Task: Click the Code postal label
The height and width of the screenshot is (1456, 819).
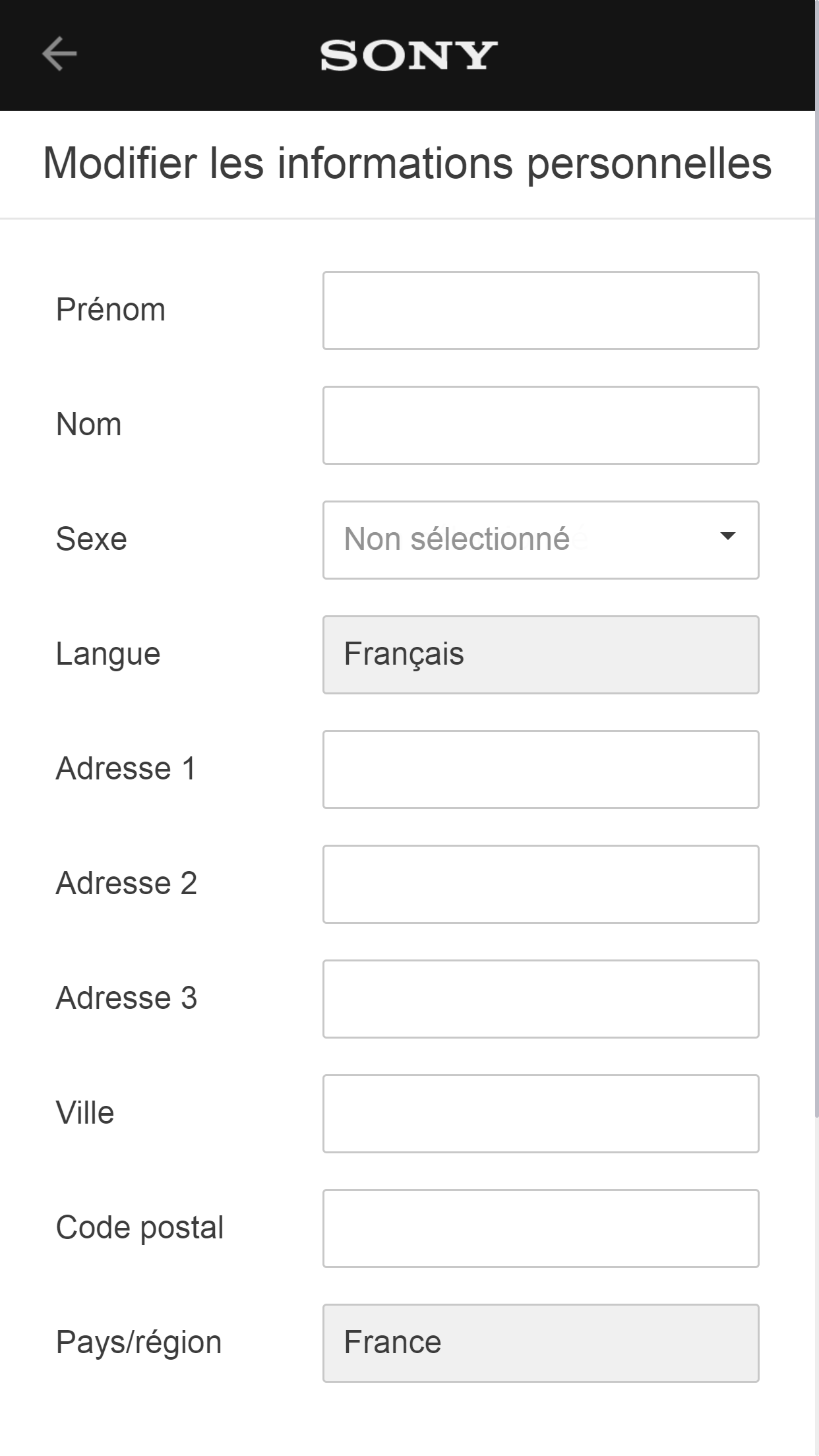Action: click(140, 1228)
